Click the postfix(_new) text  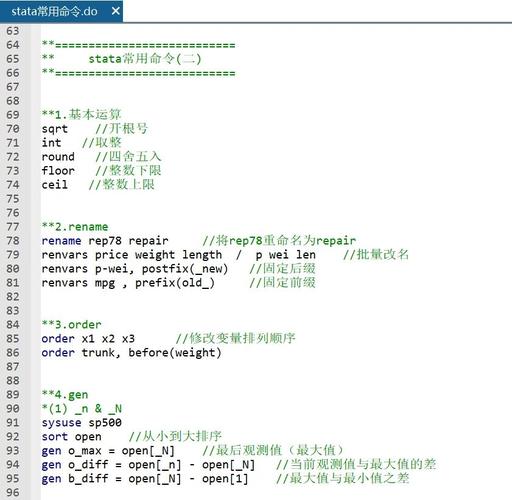coord(185,269)
